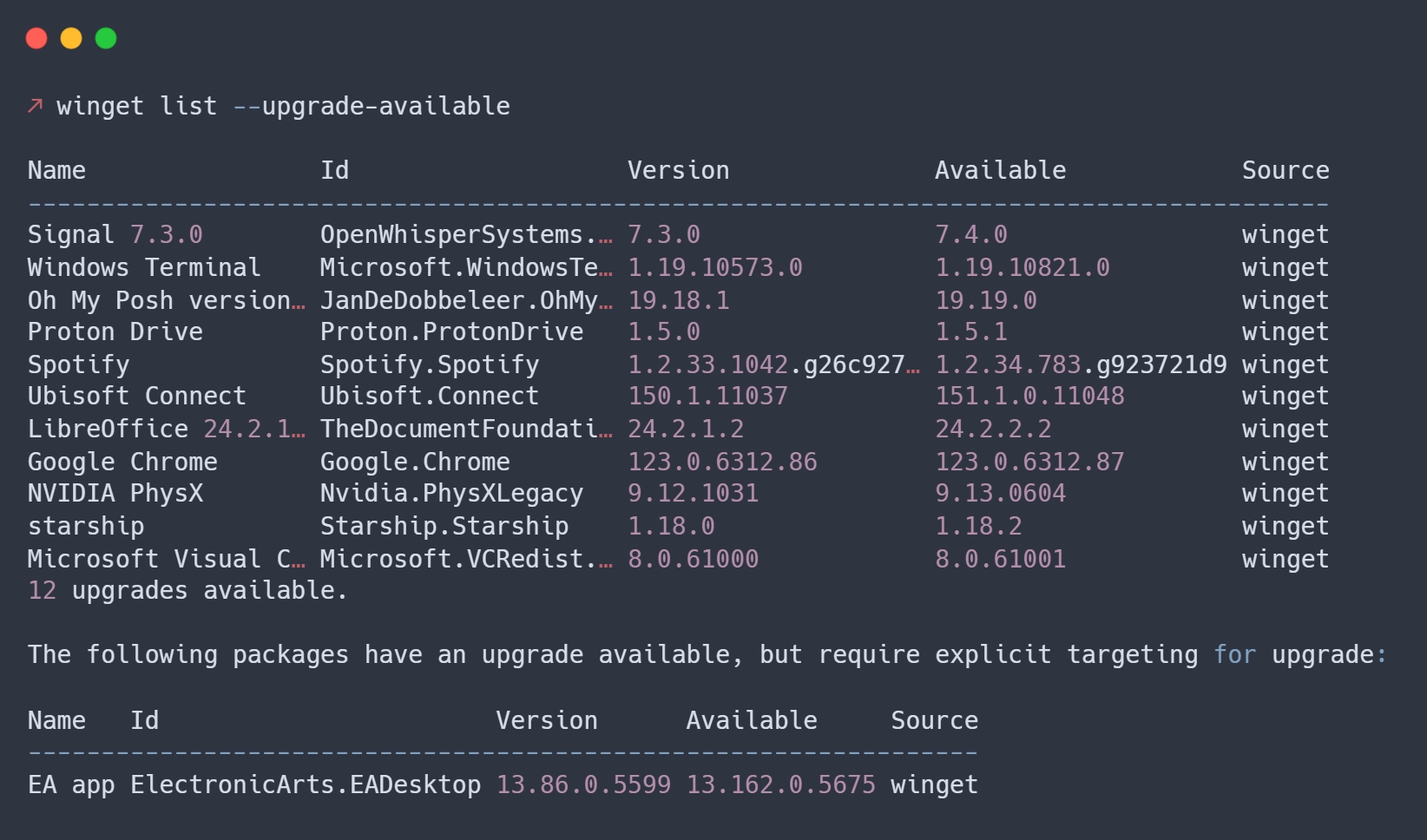Click the 'Proton Drive' name cell
Screen dimensions: 1427x840
(x=115, y=331)
